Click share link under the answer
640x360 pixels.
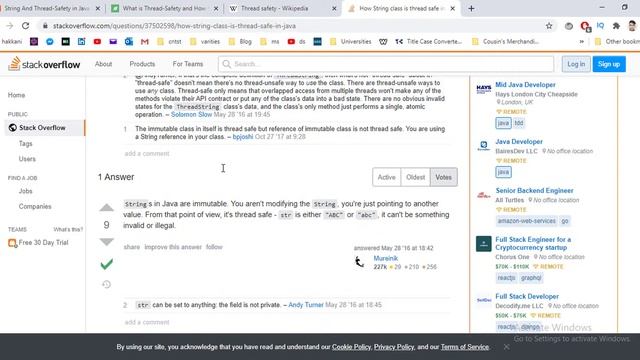click(132, 247)
